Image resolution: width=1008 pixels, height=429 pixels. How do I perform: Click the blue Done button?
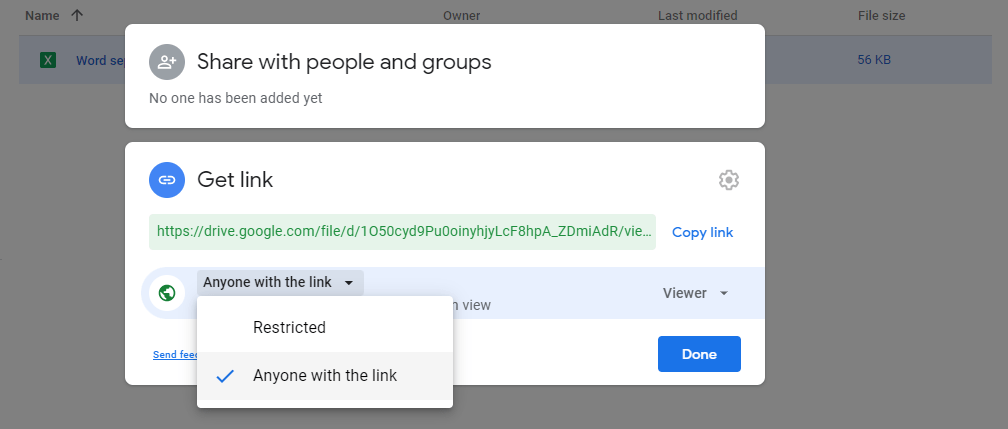pos(698,354)
